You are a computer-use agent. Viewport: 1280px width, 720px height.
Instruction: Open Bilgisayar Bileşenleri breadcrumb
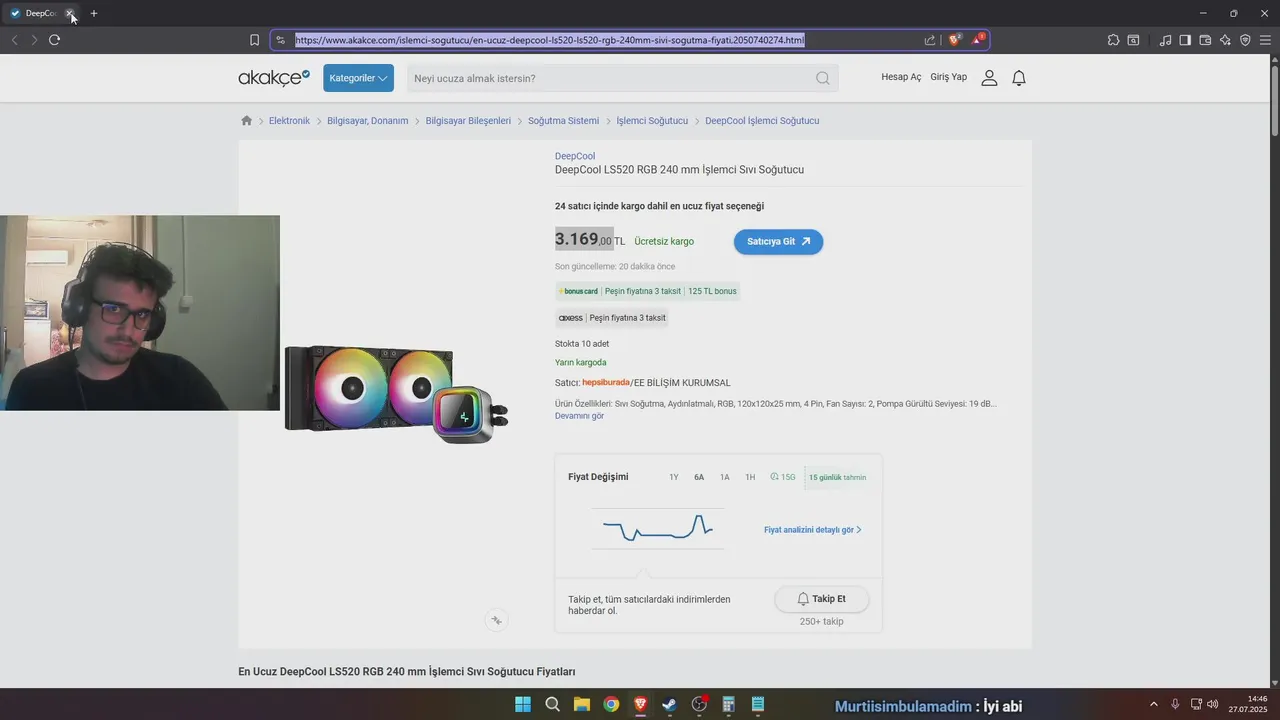click(x=468, y=121)
